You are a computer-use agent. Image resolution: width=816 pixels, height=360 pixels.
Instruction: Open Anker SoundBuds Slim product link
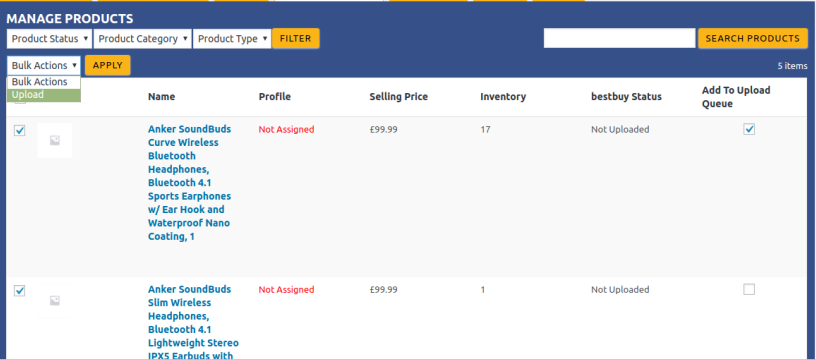tap(193, 323)
